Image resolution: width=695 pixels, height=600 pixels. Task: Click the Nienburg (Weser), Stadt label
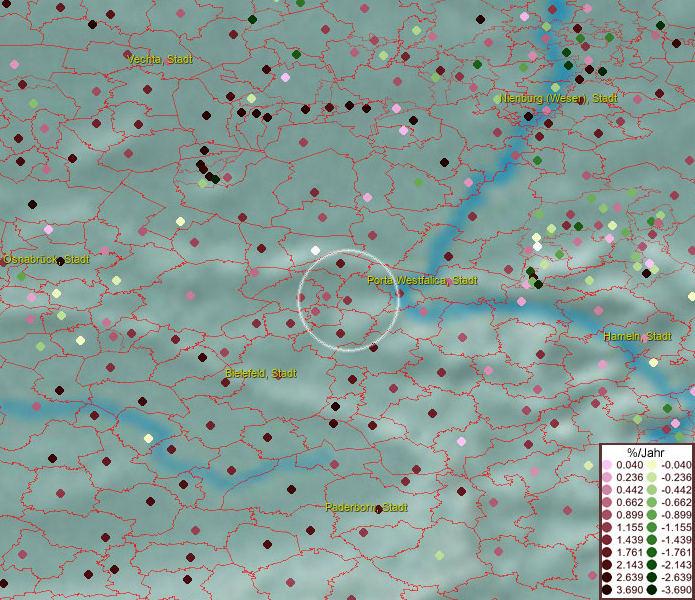[x=558, y=98]
